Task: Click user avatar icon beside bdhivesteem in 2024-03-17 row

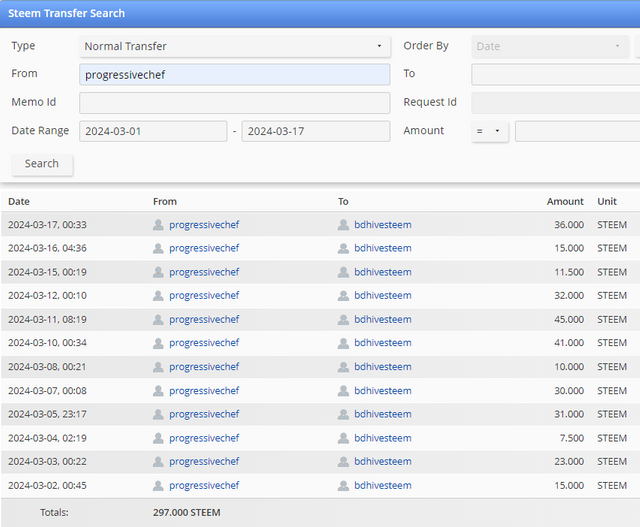Action: pos(343,225)
